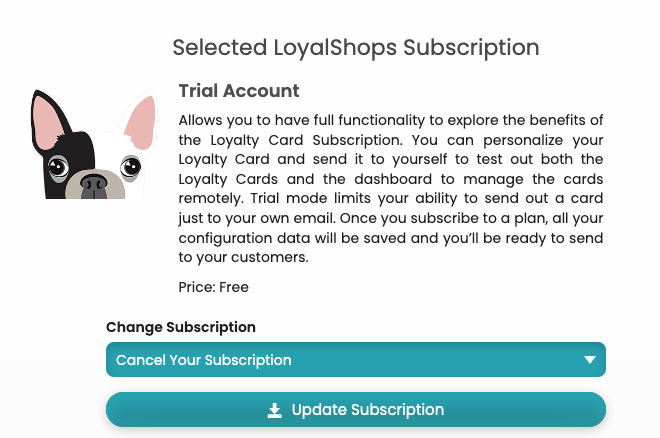Click the 'to your customers.' final line
Viewport: 660px width, 438px height.
click(x=243, y=257)
